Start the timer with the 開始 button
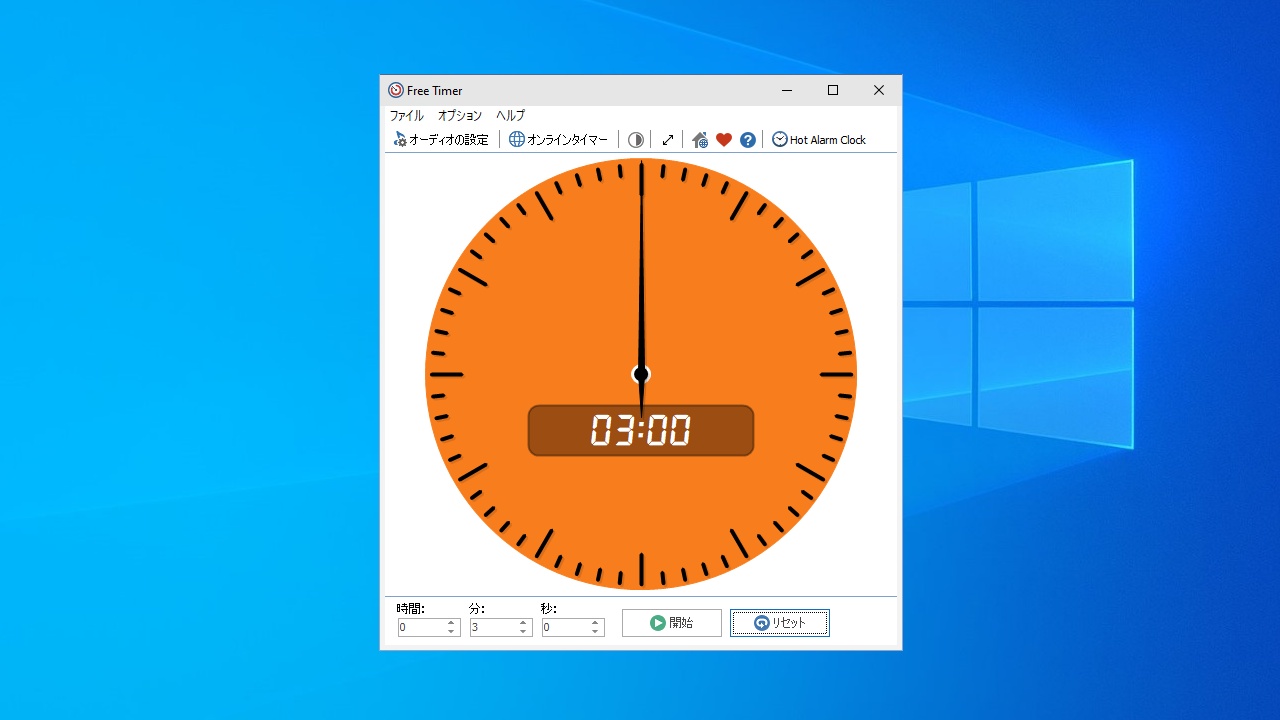The width and height of the screenshot is (1280, 720). tap(672, 623)
